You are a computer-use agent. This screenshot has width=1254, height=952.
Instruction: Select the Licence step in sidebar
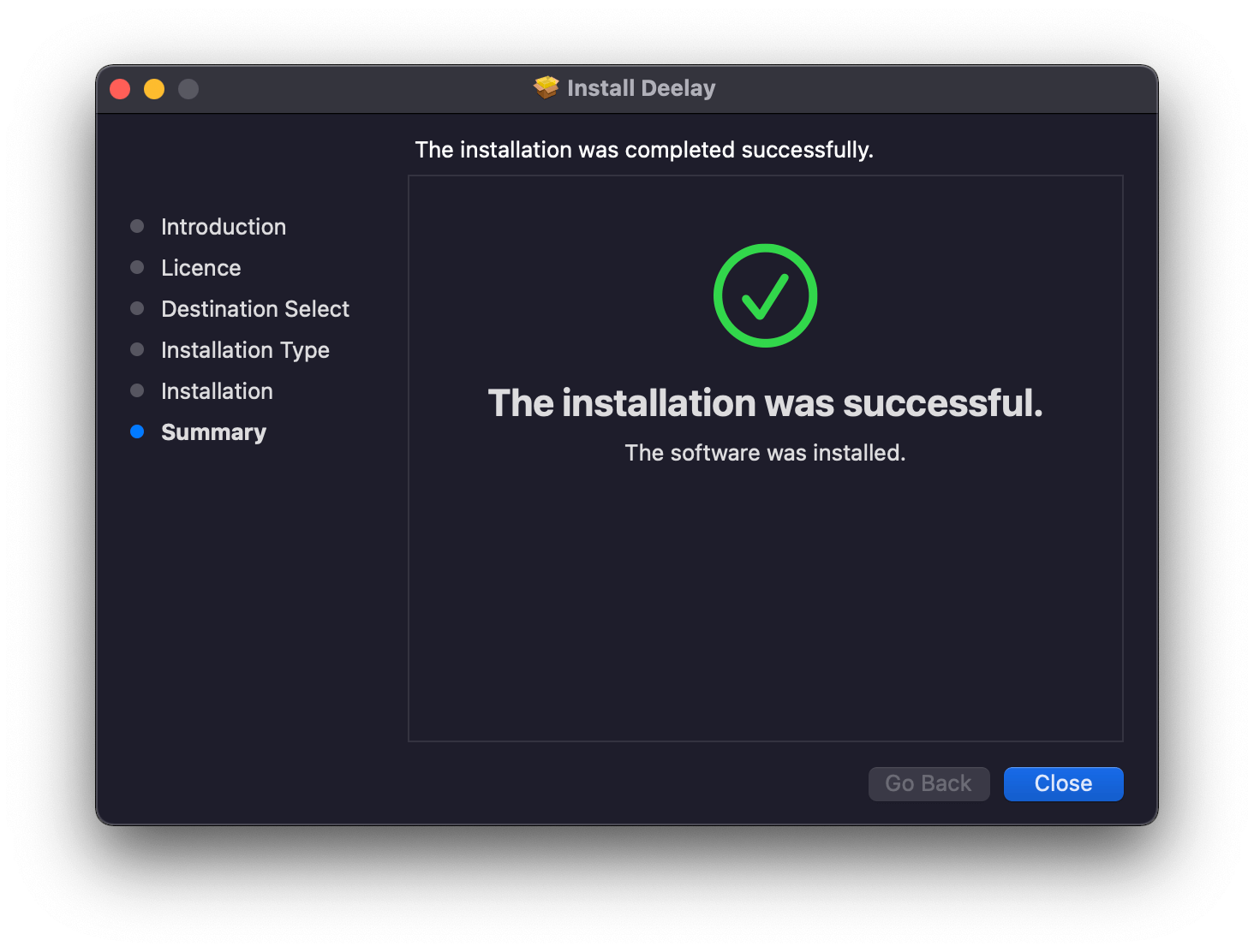point(201,268)
